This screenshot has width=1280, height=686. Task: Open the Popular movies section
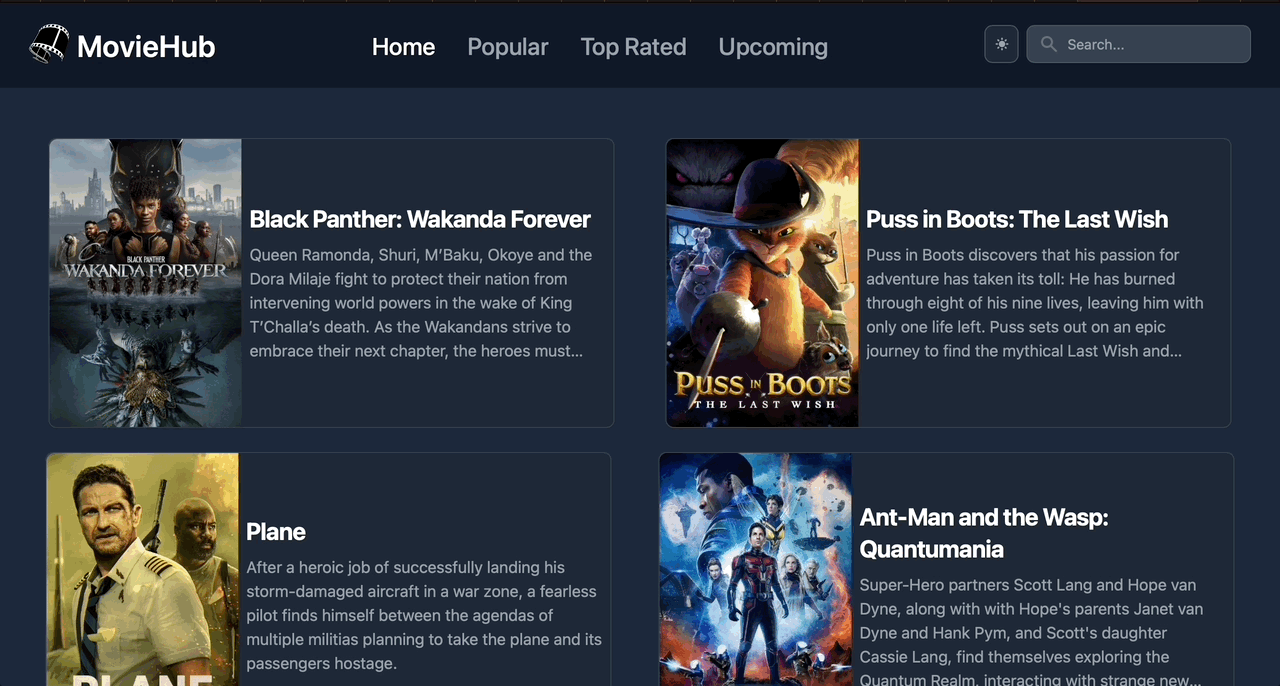[x=507, y=46]
